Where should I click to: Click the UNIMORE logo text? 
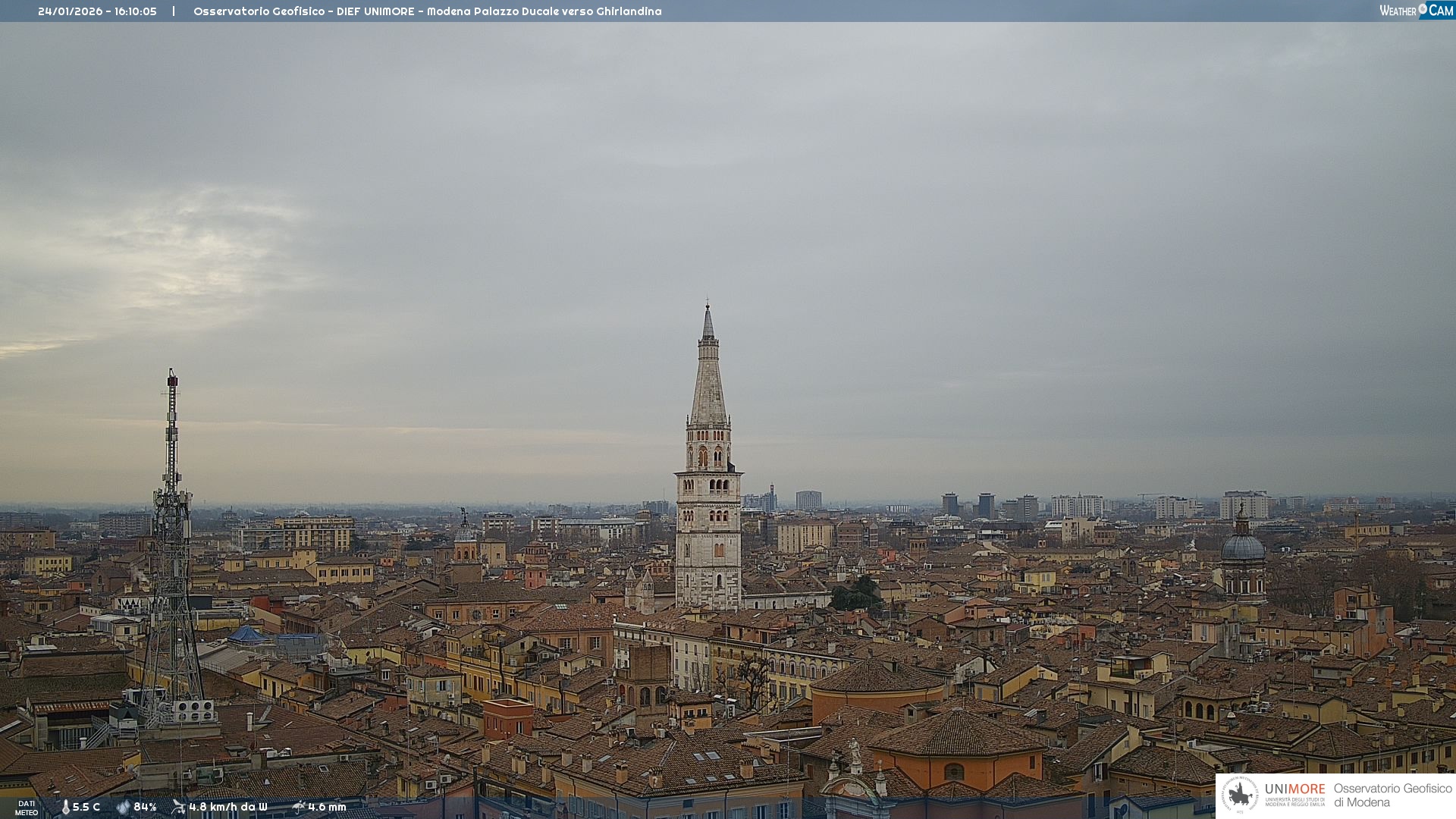(x=1294, y=789)
